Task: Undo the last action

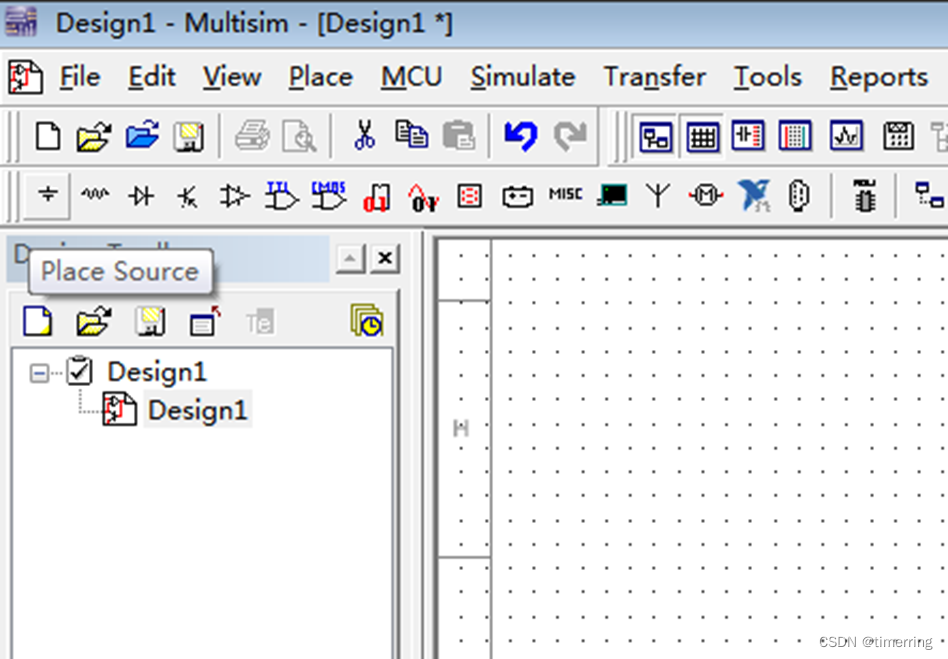Action: tap(521, 135)
